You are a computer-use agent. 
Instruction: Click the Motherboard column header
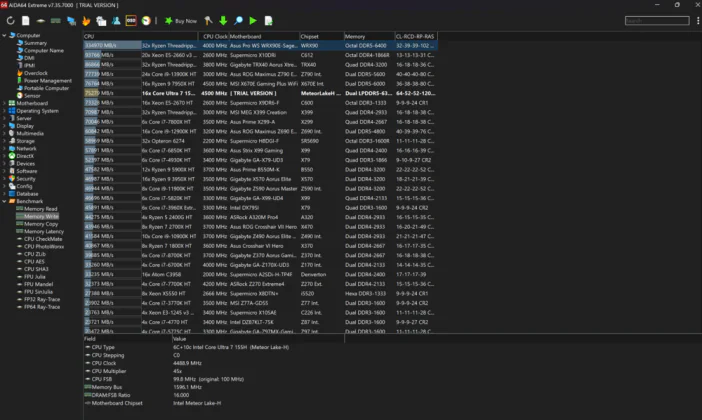pos(264,36)
